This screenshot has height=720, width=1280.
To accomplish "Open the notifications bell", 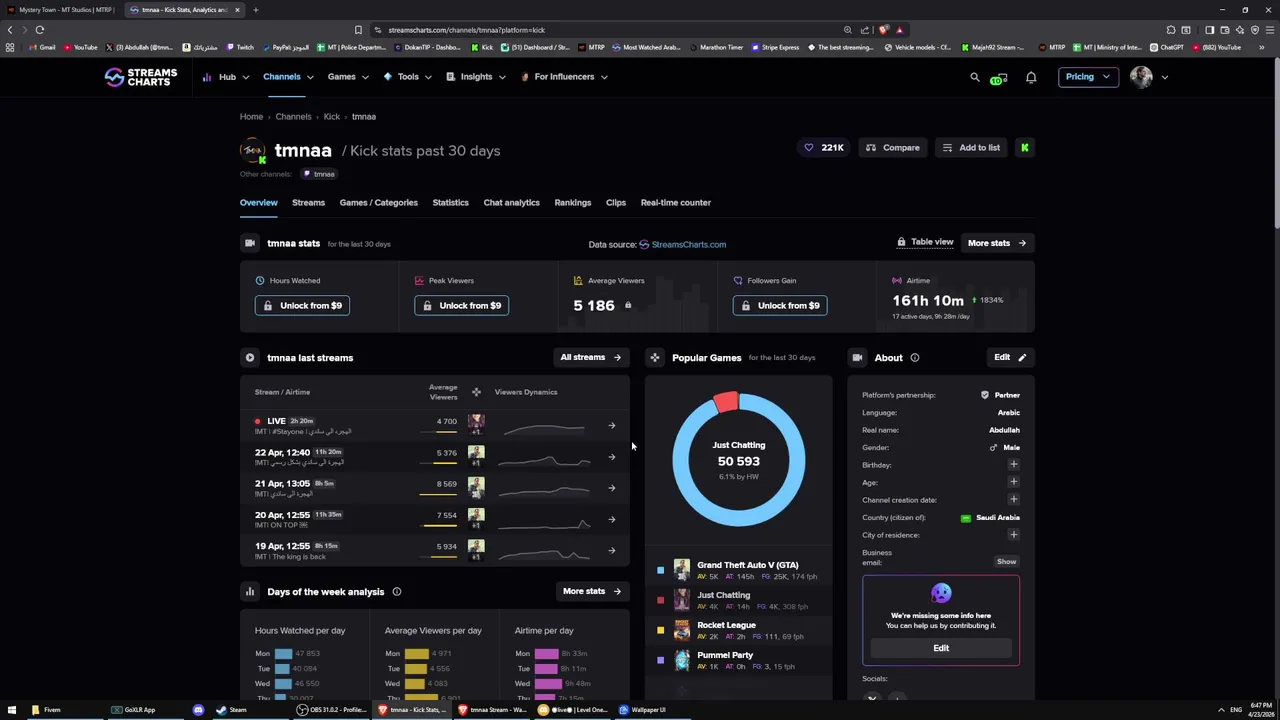I will click(x=1031, y=77).
